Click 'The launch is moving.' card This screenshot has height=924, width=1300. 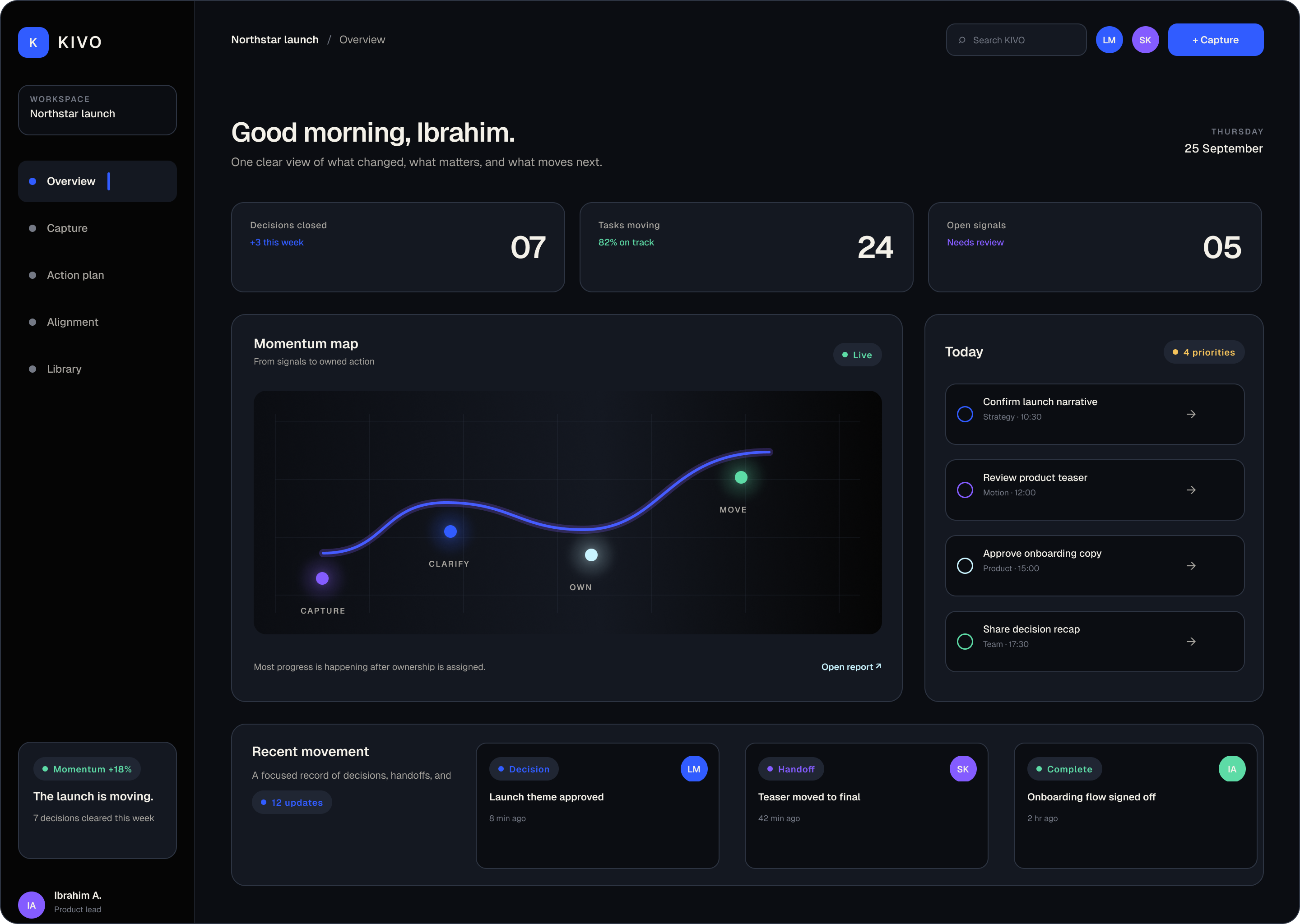(97, 800)
